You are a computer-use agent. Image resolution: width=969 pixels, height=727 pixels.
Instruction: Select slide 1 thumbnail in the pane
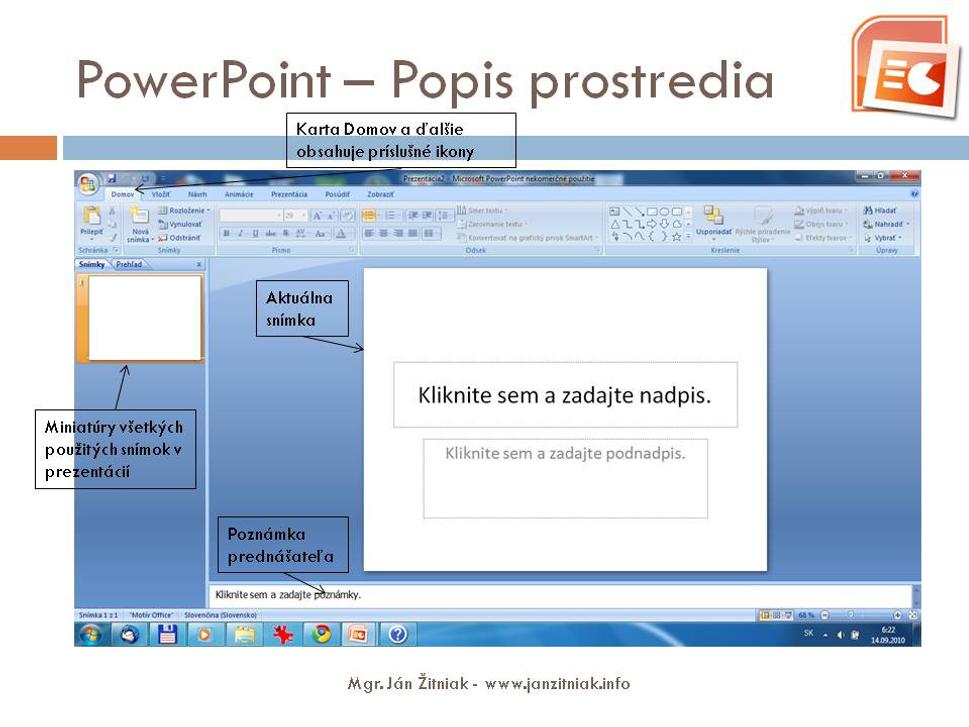pos(145,318)
